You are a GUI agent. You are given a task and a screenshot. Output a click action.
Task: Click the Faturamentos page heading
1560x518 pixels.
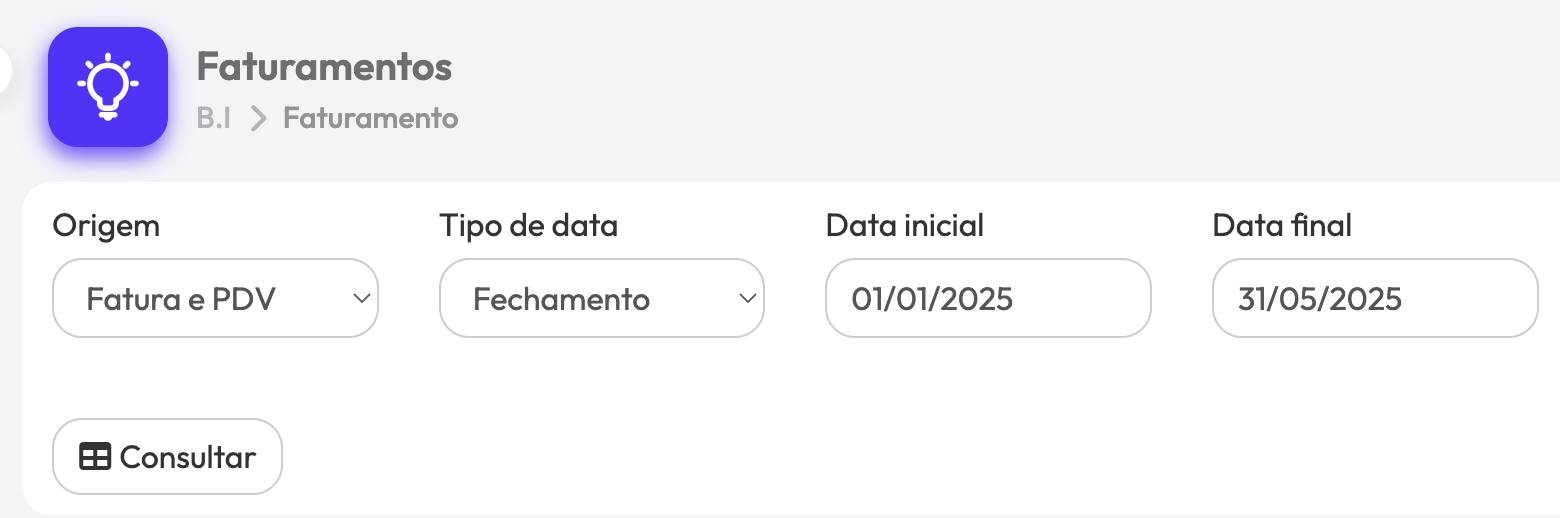tap(324, 67)
